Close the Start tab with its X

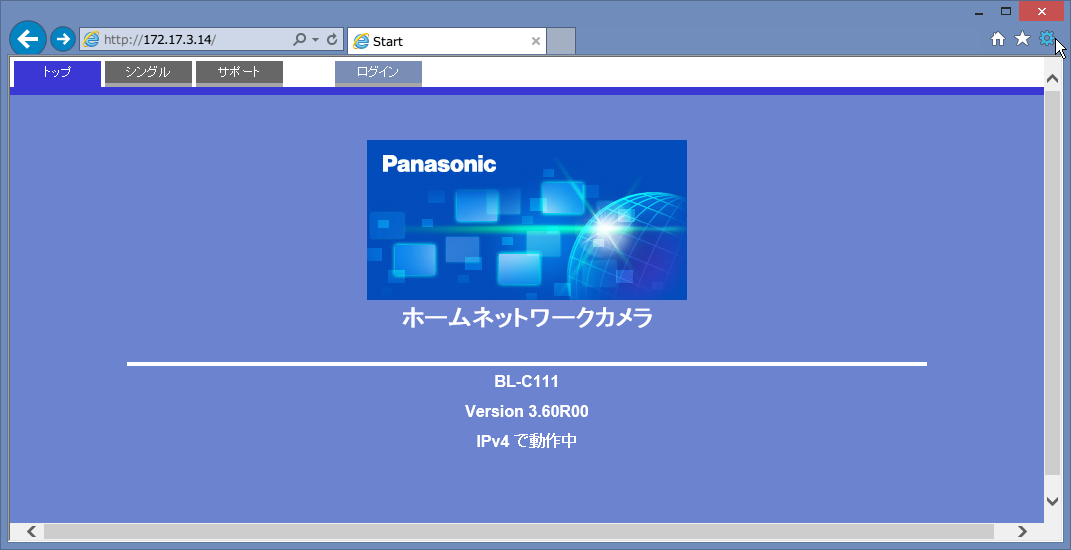(536, 41)
